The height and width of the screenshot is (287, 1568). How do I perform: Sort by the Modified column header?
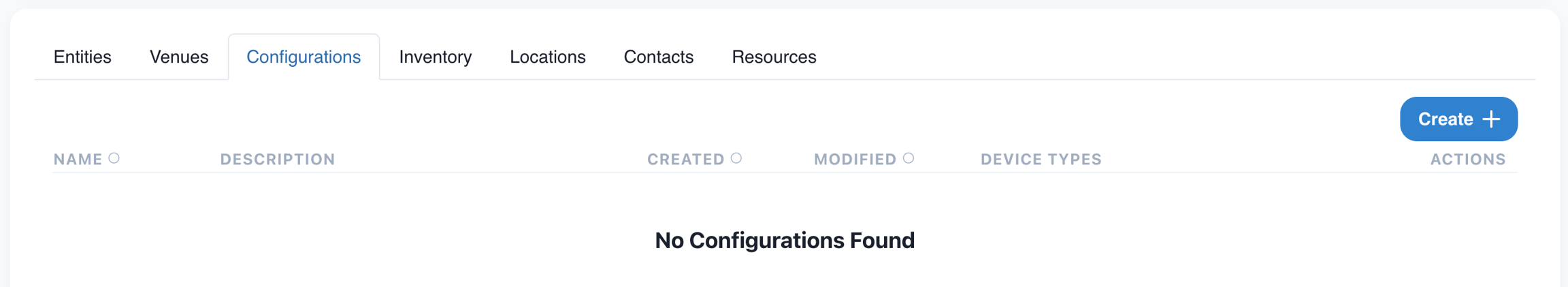855,160
